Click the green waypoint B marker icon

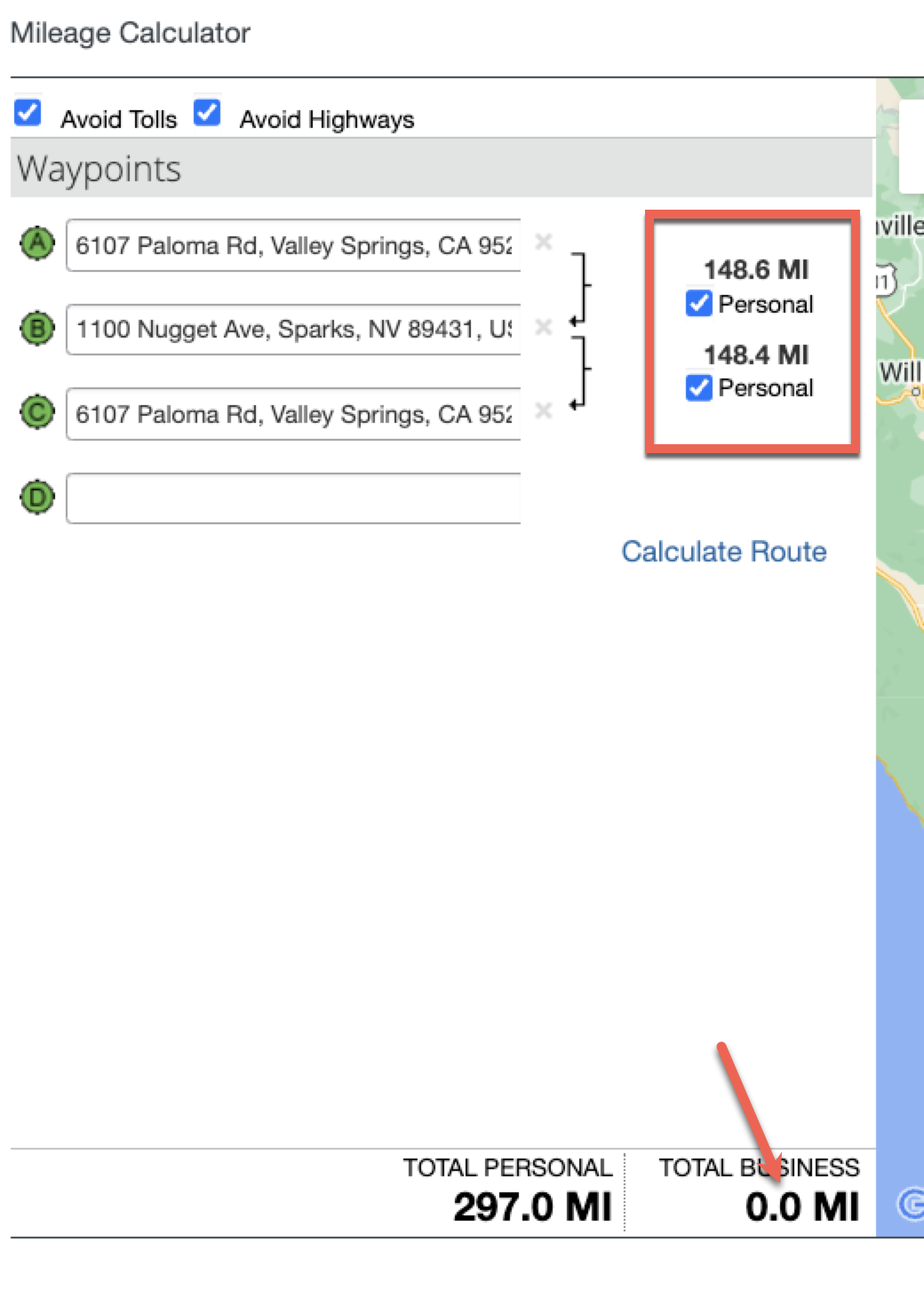pyautogui.click(x=37, y=329)
